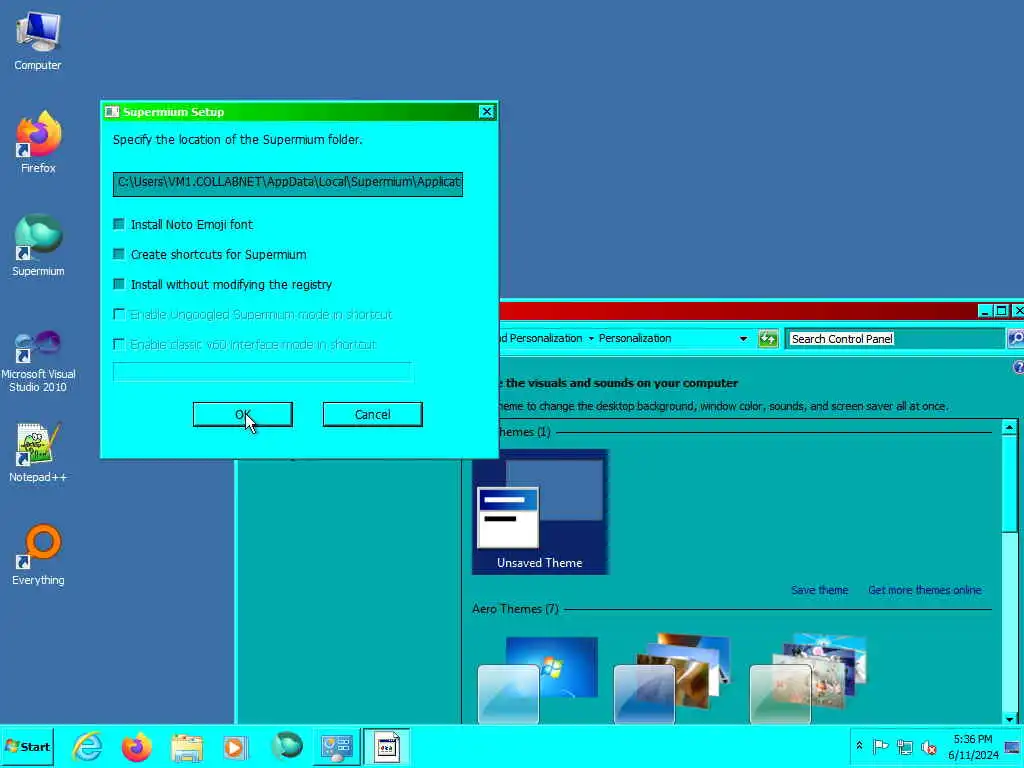
Task: Confirm setup with the OK button
Action: pyautogui.click(x=243, y=415)
